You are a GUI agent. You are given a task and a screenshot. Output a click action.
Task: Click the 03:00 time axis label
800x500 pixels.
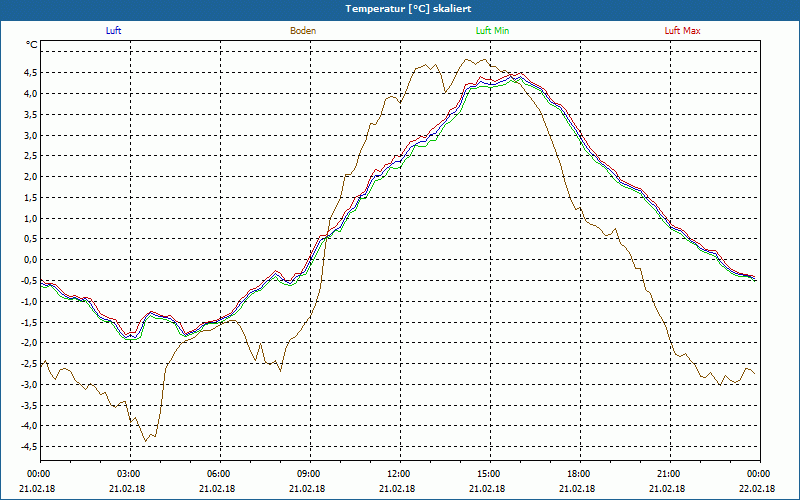tap(130, 474)
